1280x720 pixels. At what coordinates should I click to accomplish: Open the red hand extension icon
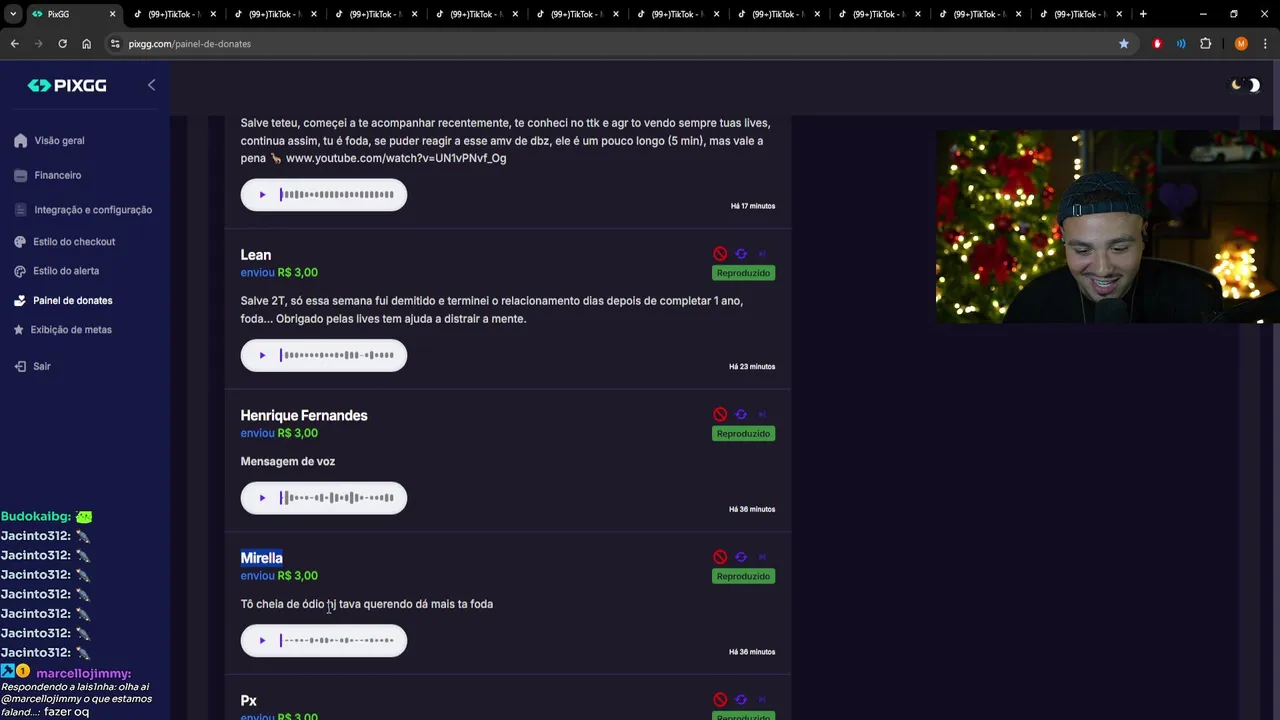click(1157, 44)
